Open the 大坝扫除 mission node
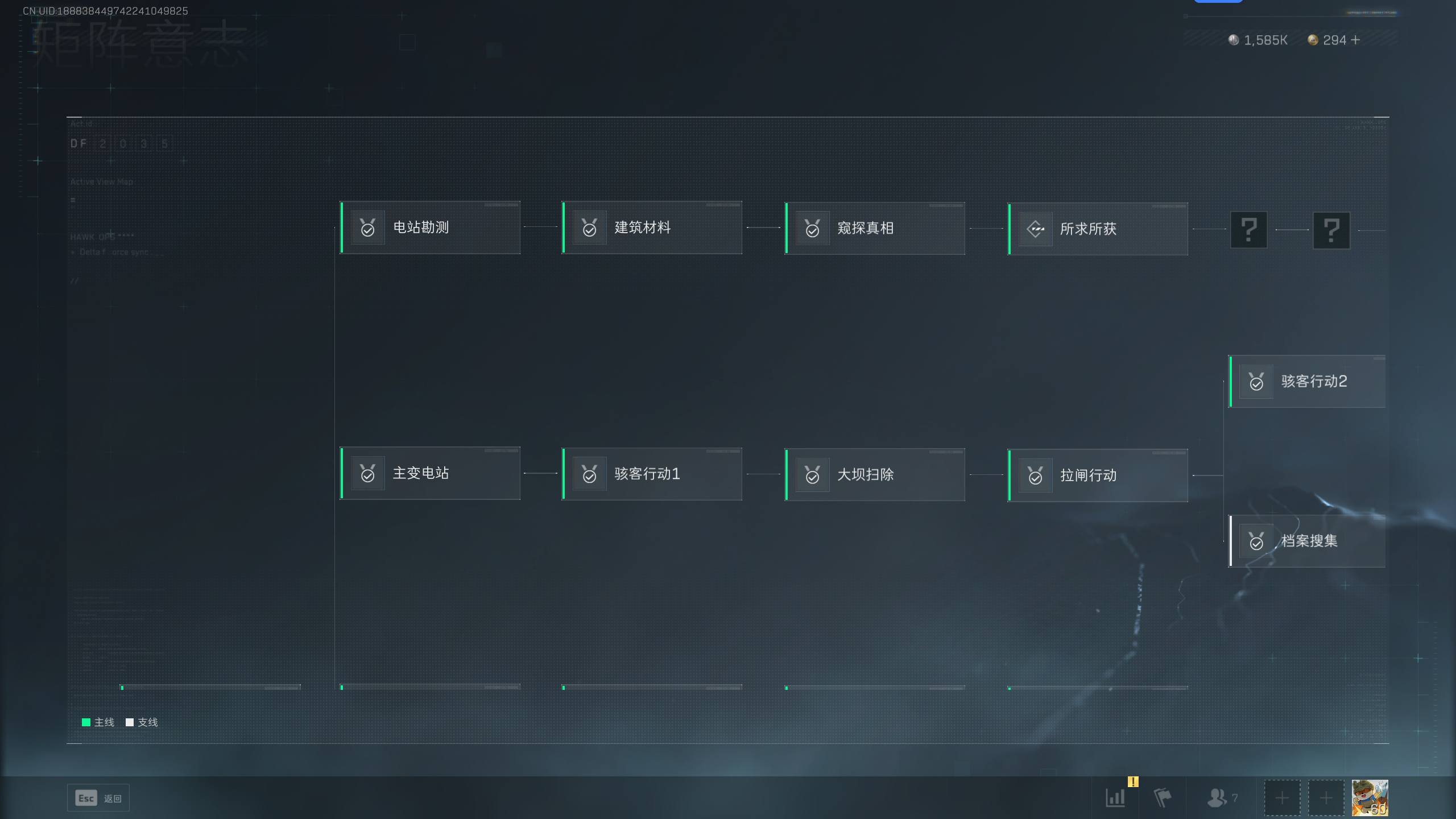 pyautogui.click(x=875, y=474)
